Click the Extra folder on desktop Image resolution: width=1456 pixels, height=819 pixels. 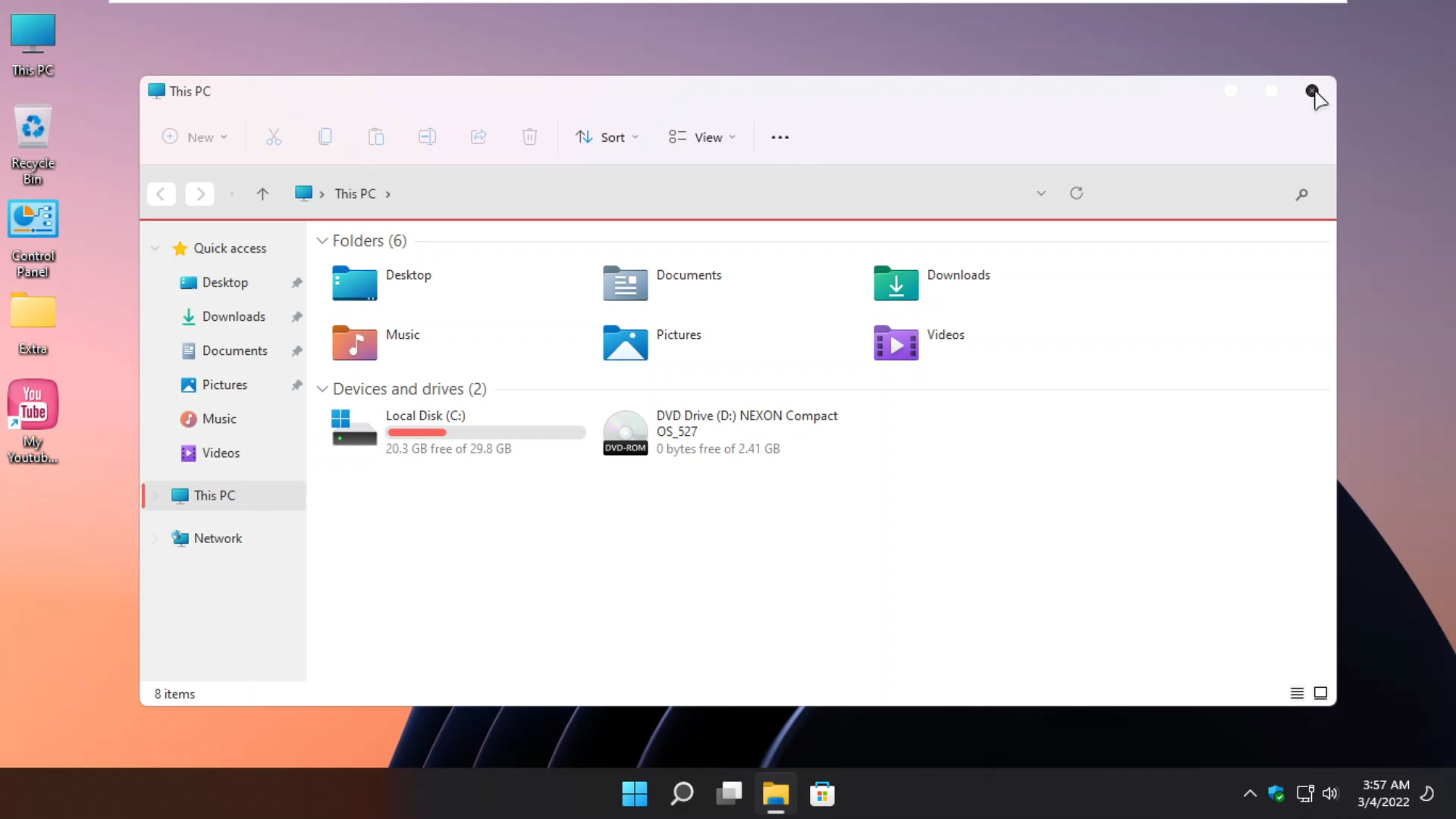click(33, 324)
